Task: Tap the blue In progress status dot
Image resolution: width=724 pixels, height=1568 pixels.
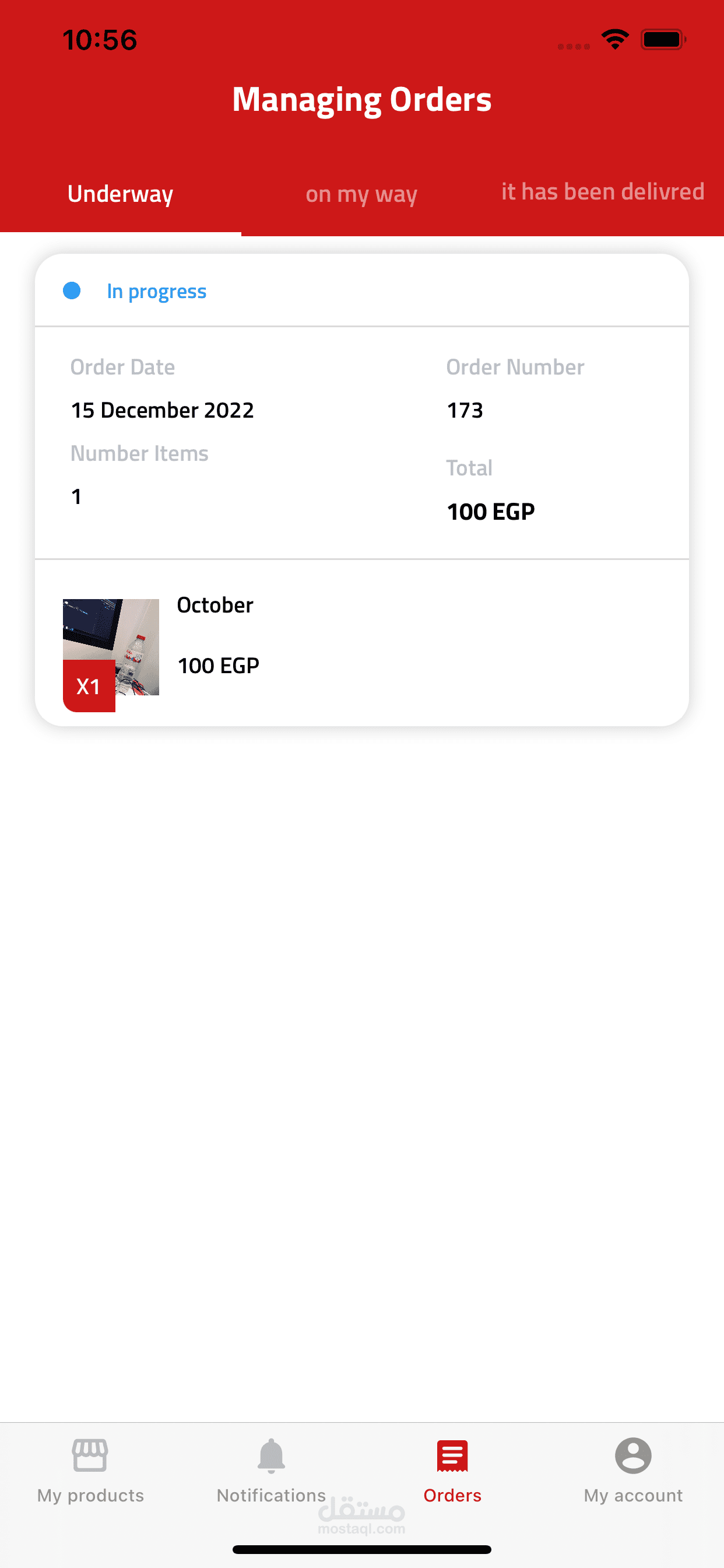Action: click(x=72, y=291)
